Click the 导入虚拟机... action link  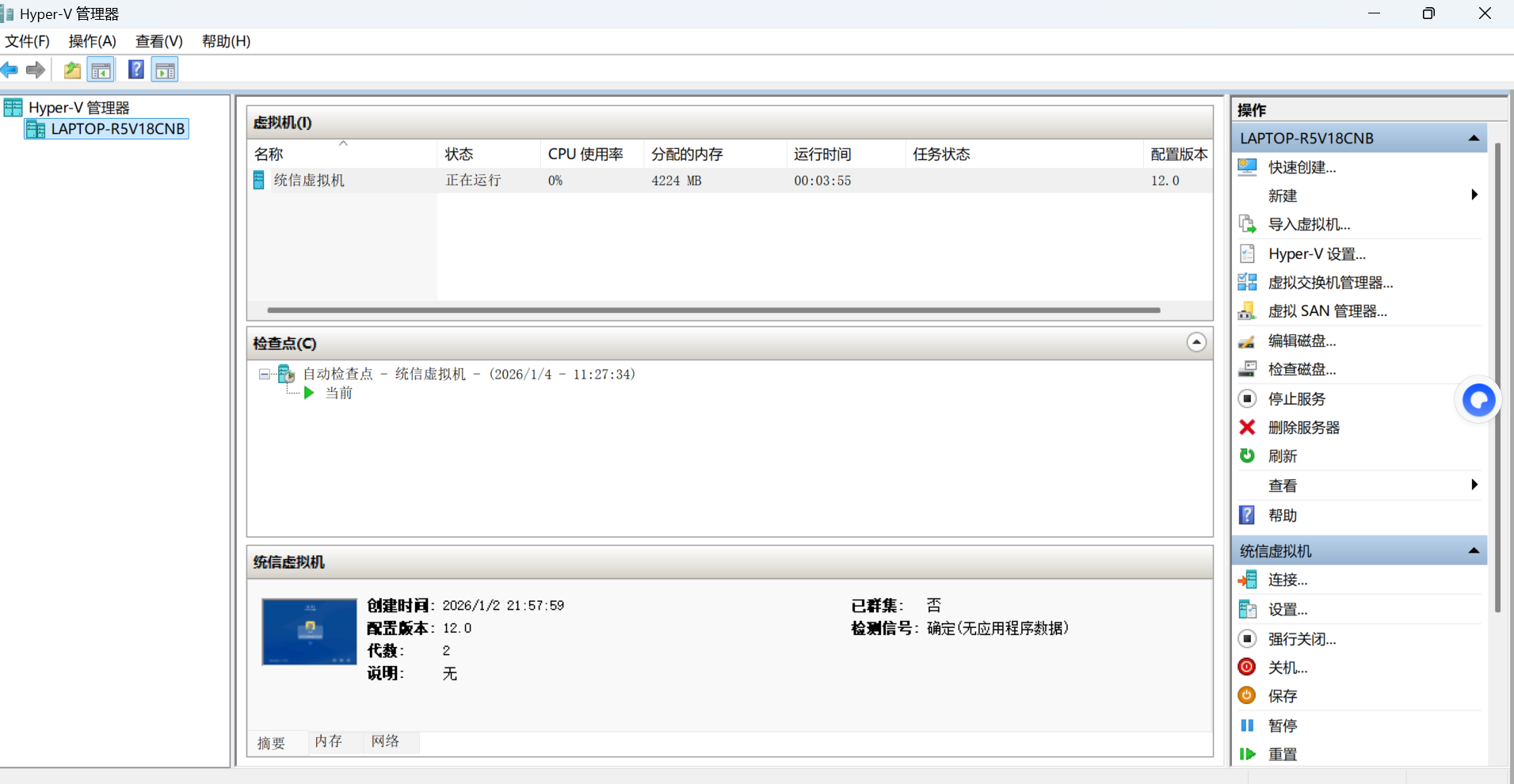(x=1309, y=224)
